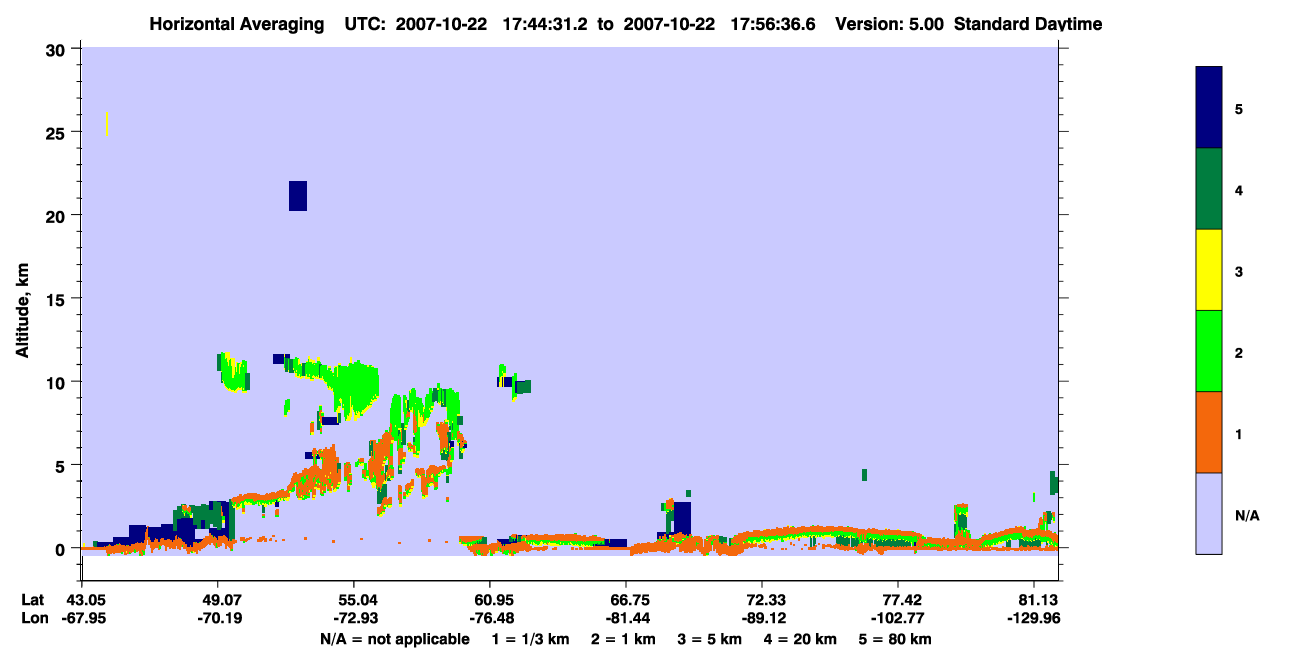Click the colorbar label '2'
The width and height of the screenshot is (1300, 667).
1239,352
